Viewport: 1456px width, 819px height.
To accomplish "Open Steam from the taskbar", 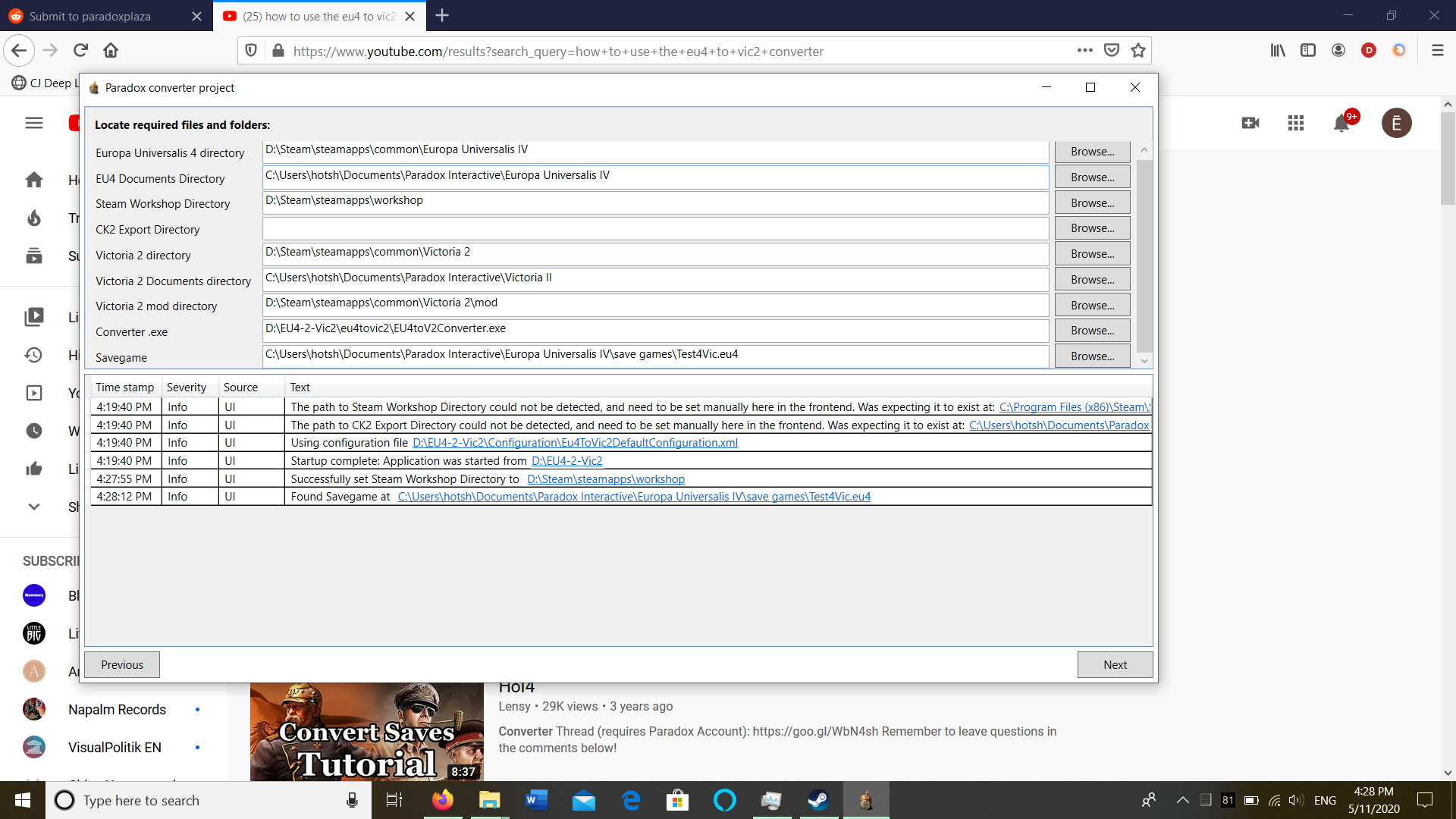I will click(x=817, y=800).
